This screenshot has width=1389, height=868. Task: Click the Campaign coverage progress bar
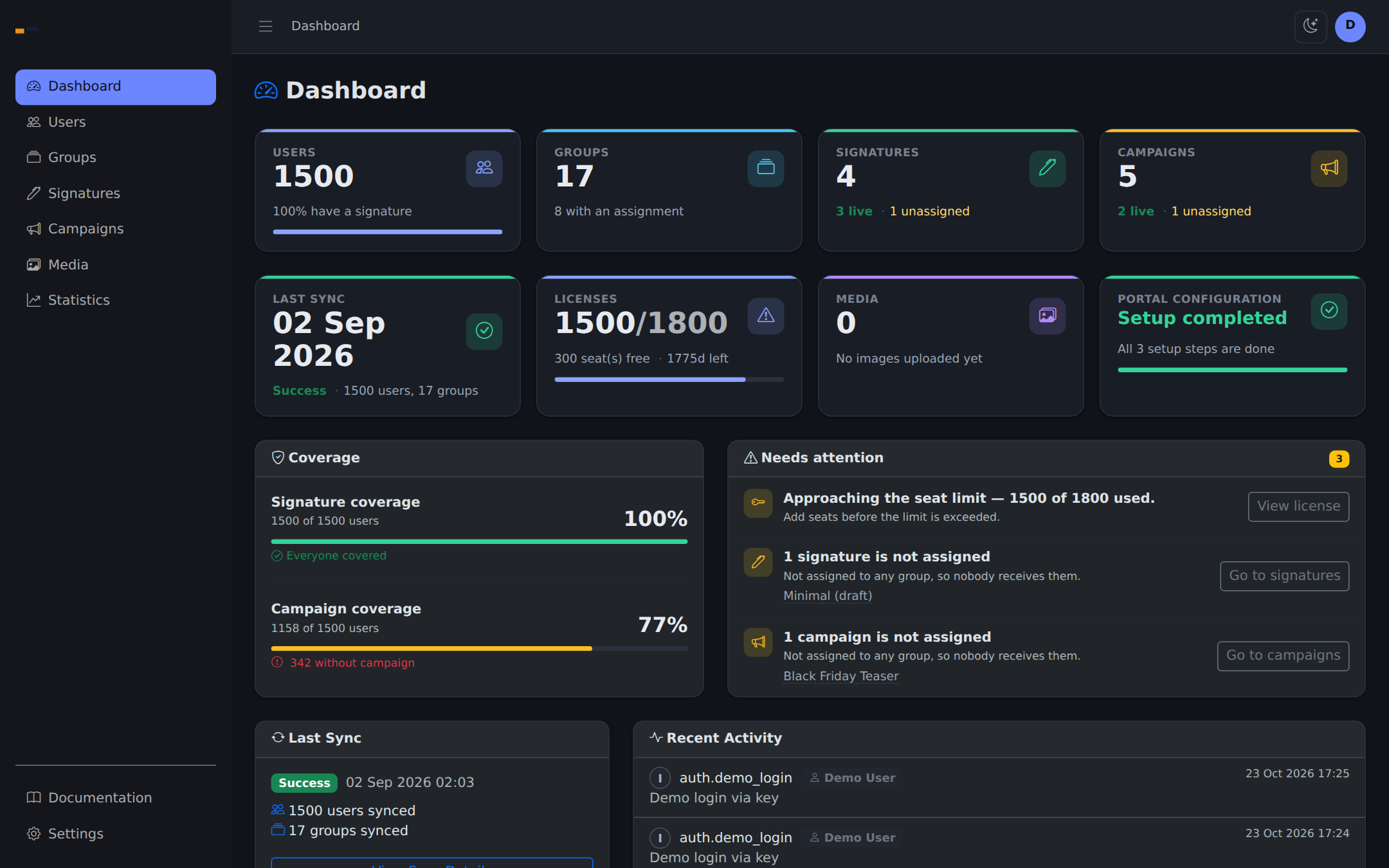click(479, 649)
